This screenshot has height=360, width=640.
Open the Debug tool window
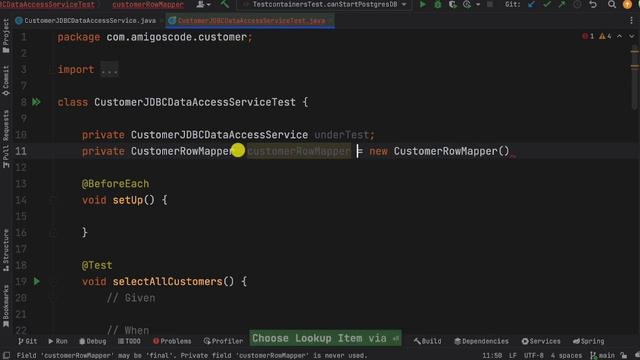pos(93,341)
